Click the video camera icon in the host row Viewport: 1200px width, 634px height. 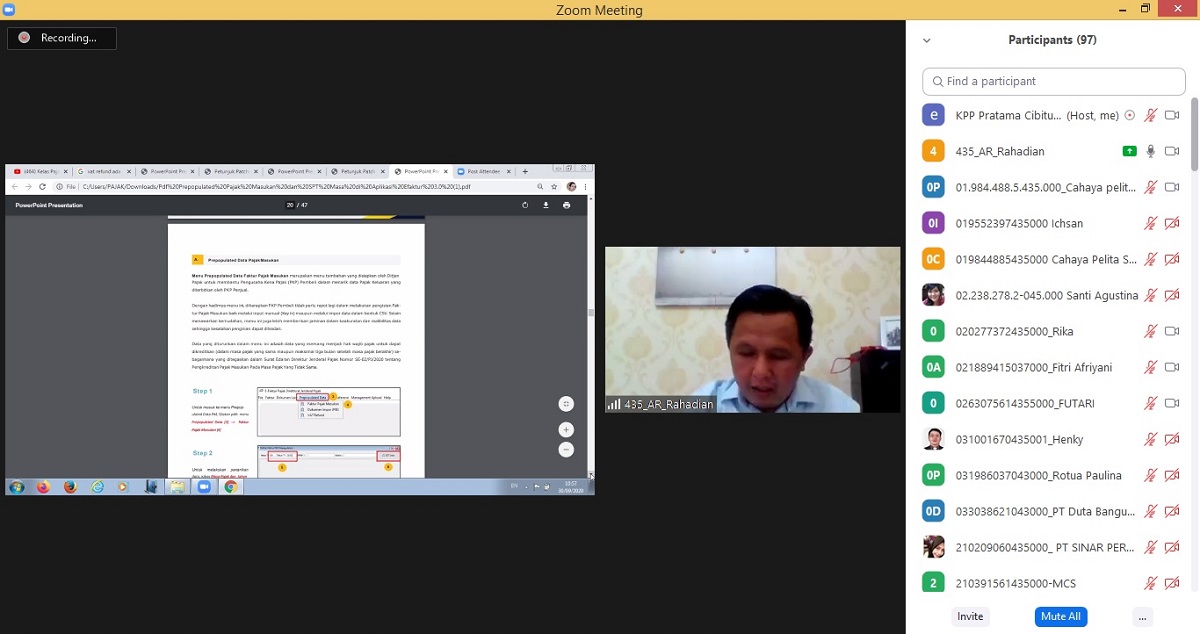click(x=1172, y=115)
